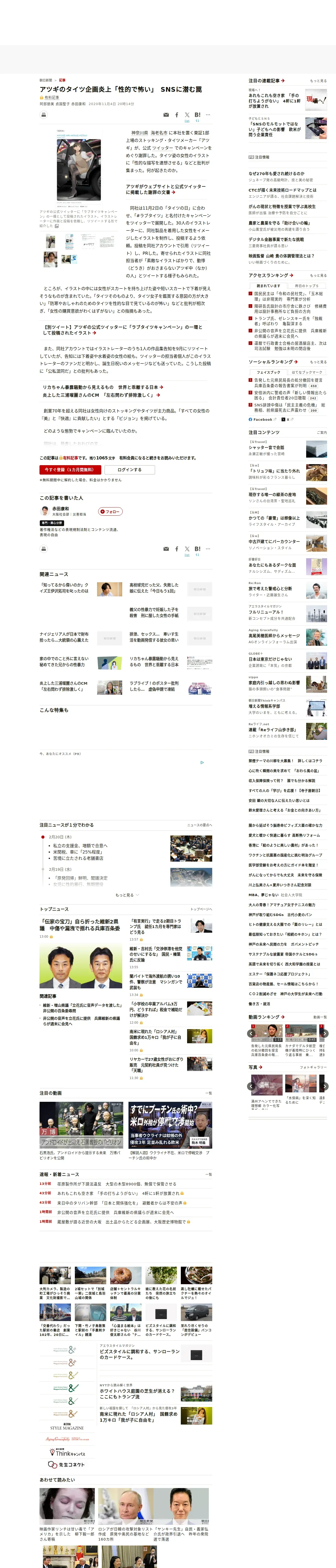This screenshot has height=1568, width=336.
Task: Select the はてなブックマーク social tab
Action: pos(307,372)
